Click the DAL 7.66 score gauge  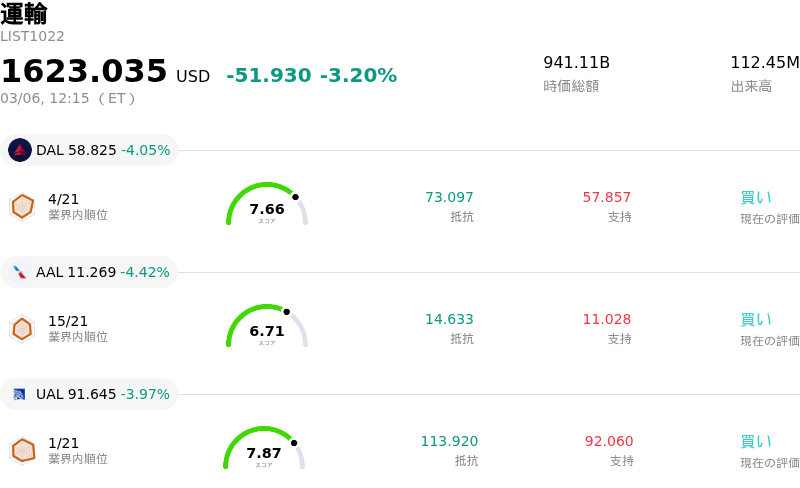pyautogui.click(x=267, y=206)
